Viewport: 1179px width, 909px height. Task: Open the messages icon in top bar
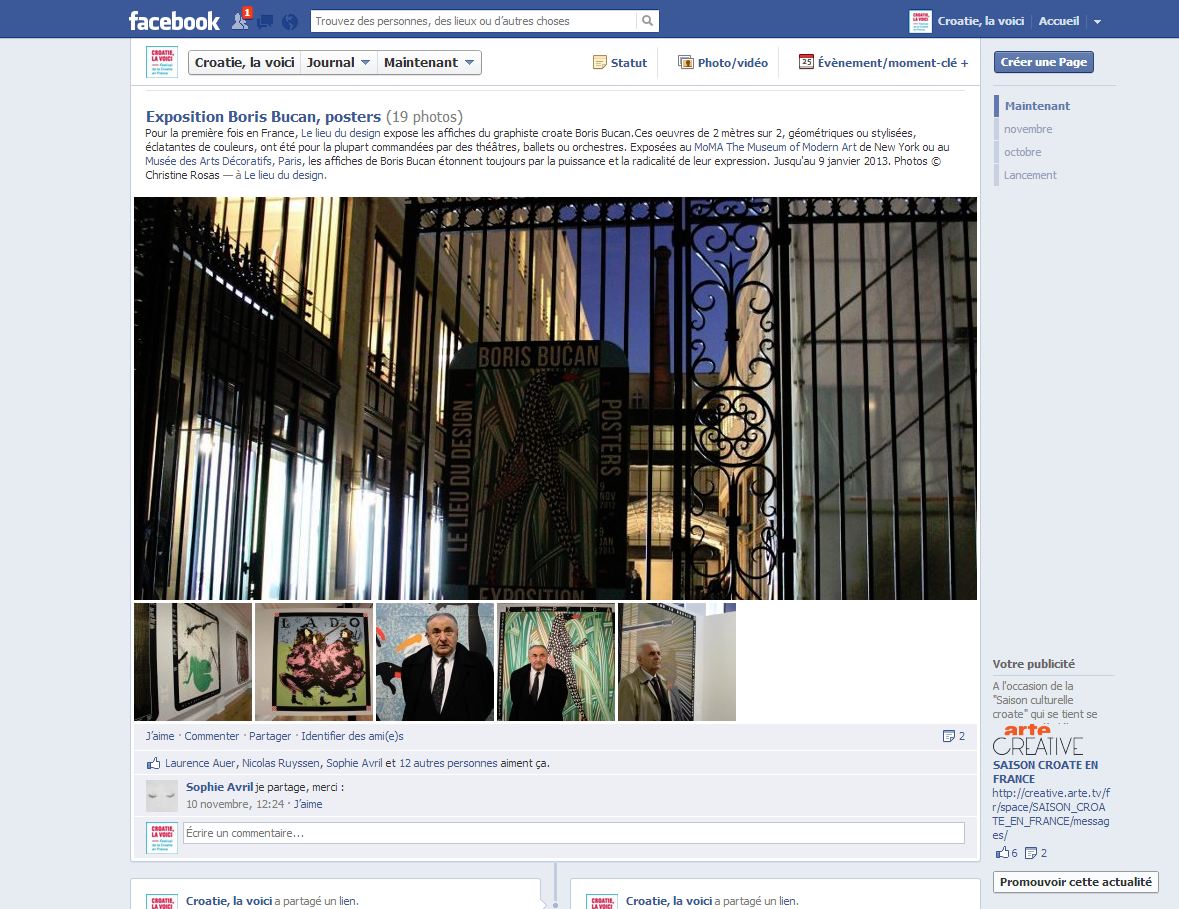click(265, 21)
